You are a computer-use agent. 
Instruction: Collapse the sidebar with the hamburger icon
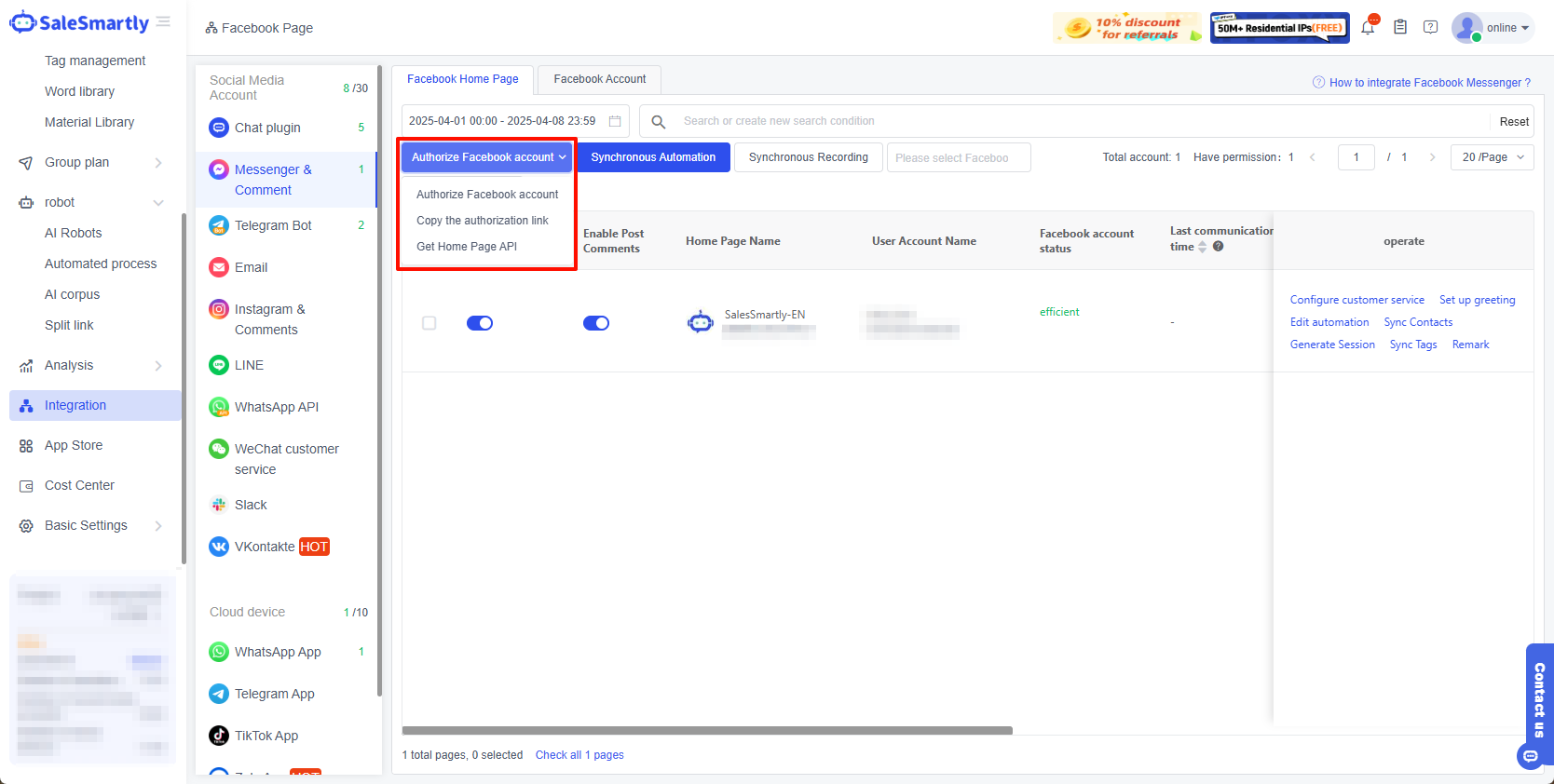tap(163, 21)
